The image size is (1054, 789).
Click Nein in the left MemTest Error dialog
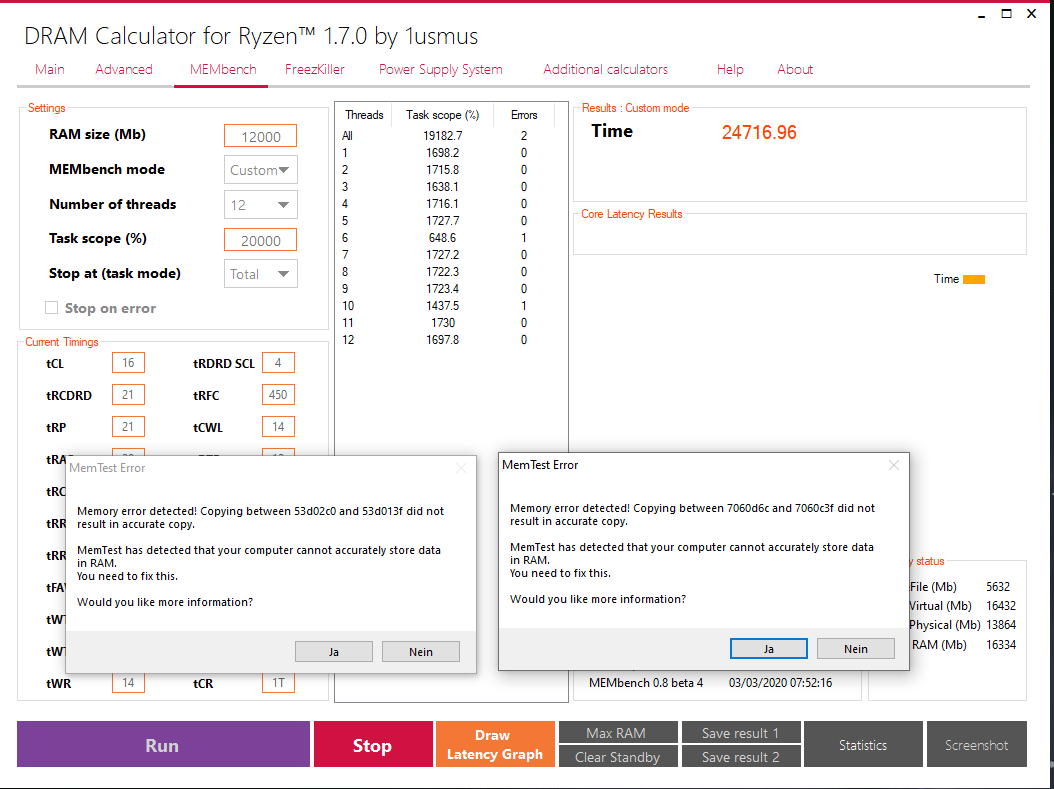coord(421,651)
